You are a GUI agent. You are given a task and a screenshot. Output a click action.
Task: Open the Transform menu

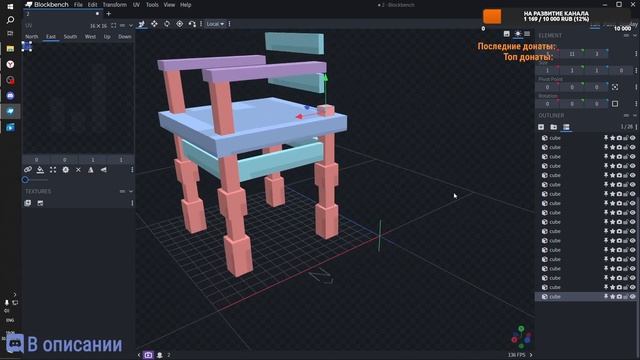(x=115, y=5)
